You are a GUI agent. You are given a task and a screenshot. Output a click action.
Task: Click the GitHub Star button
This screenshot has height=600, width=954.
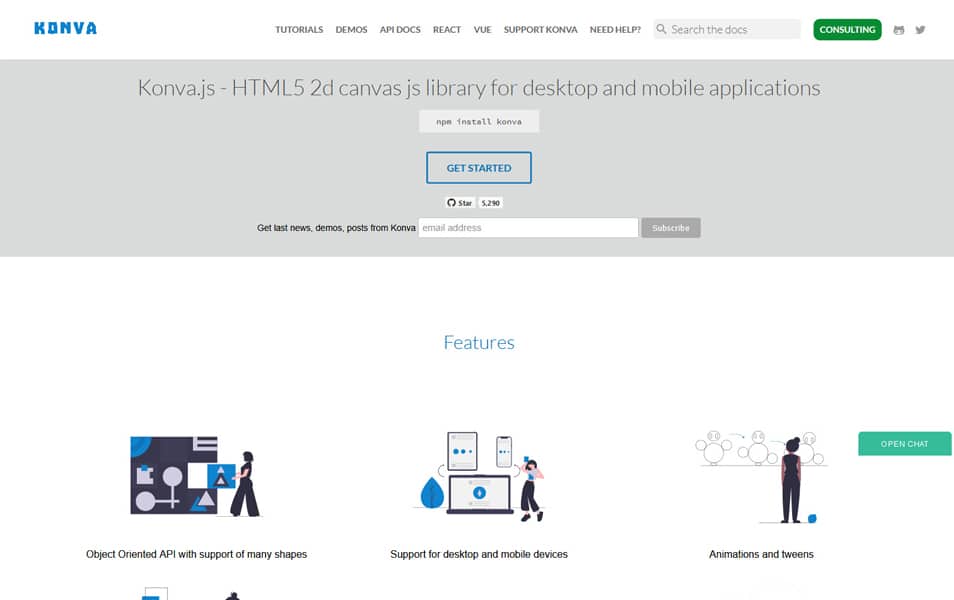click(x=459, y=203)
